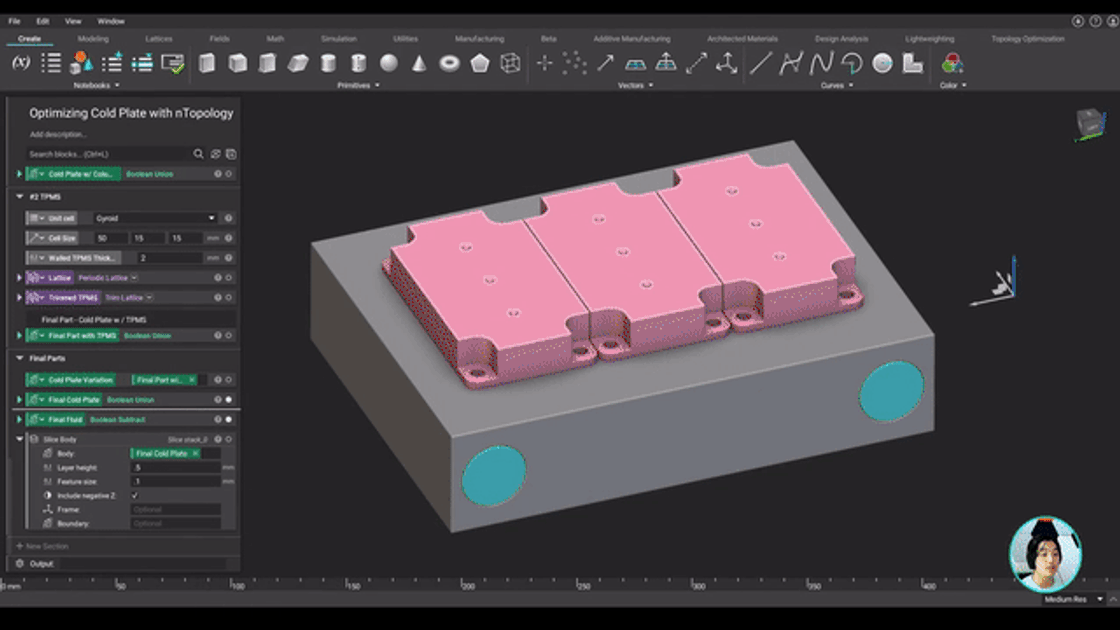The width and height of the screenshot is (1120, 630).
Task: Select the Circle curve icon
Action: coord(882,64)
